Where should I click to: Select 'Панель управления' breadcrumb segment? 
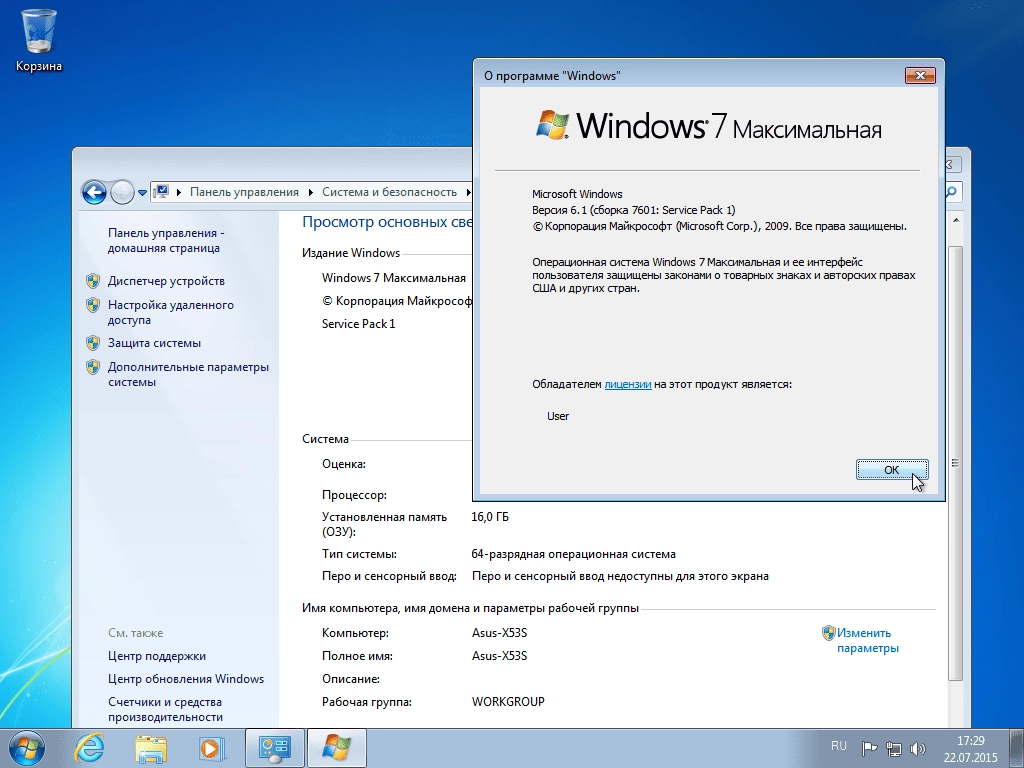click(244, 192)
